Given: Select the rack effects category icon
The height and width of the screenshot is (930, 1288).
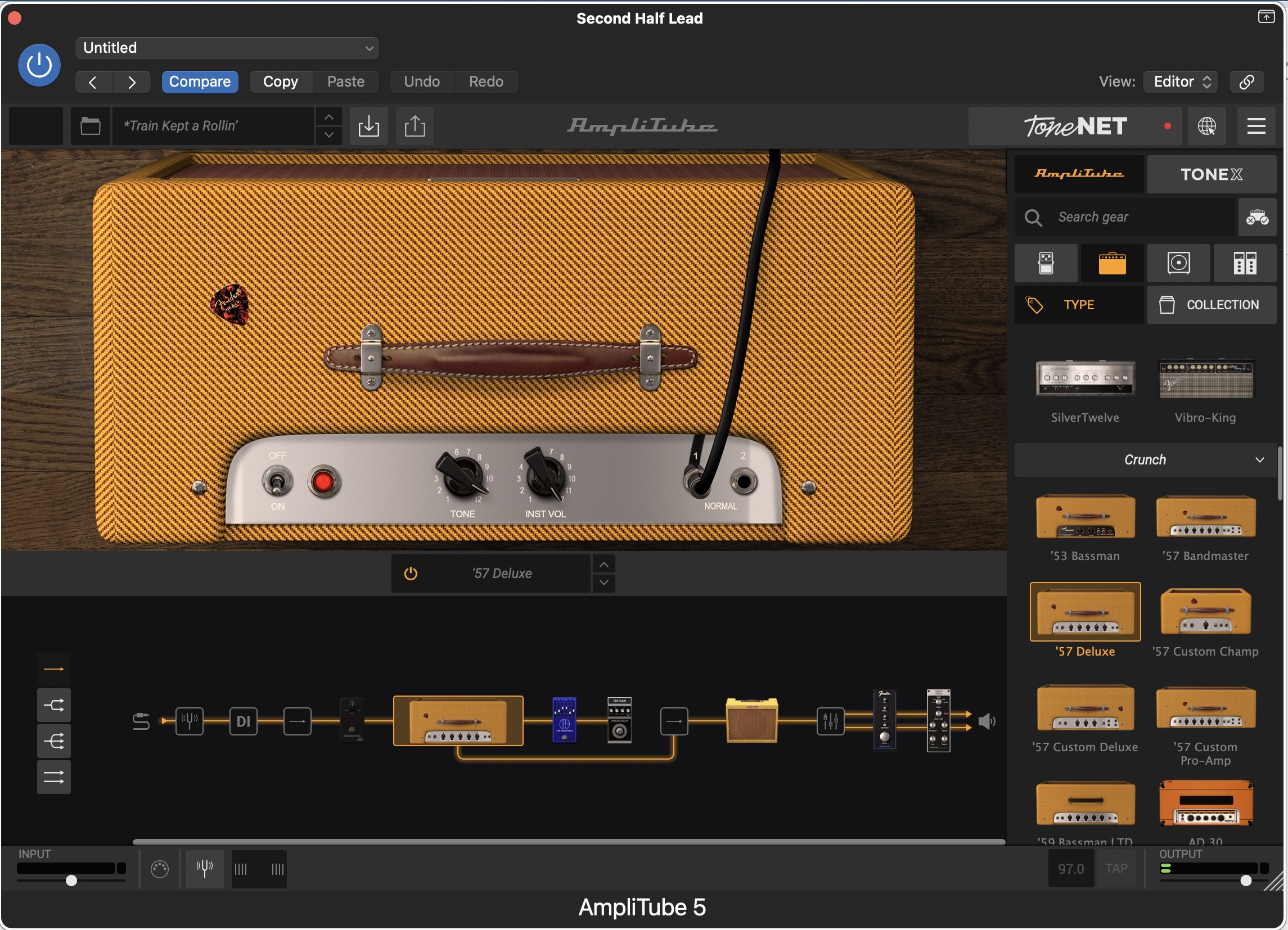Looking at the screenshot, I should [x=1244, y=264].
